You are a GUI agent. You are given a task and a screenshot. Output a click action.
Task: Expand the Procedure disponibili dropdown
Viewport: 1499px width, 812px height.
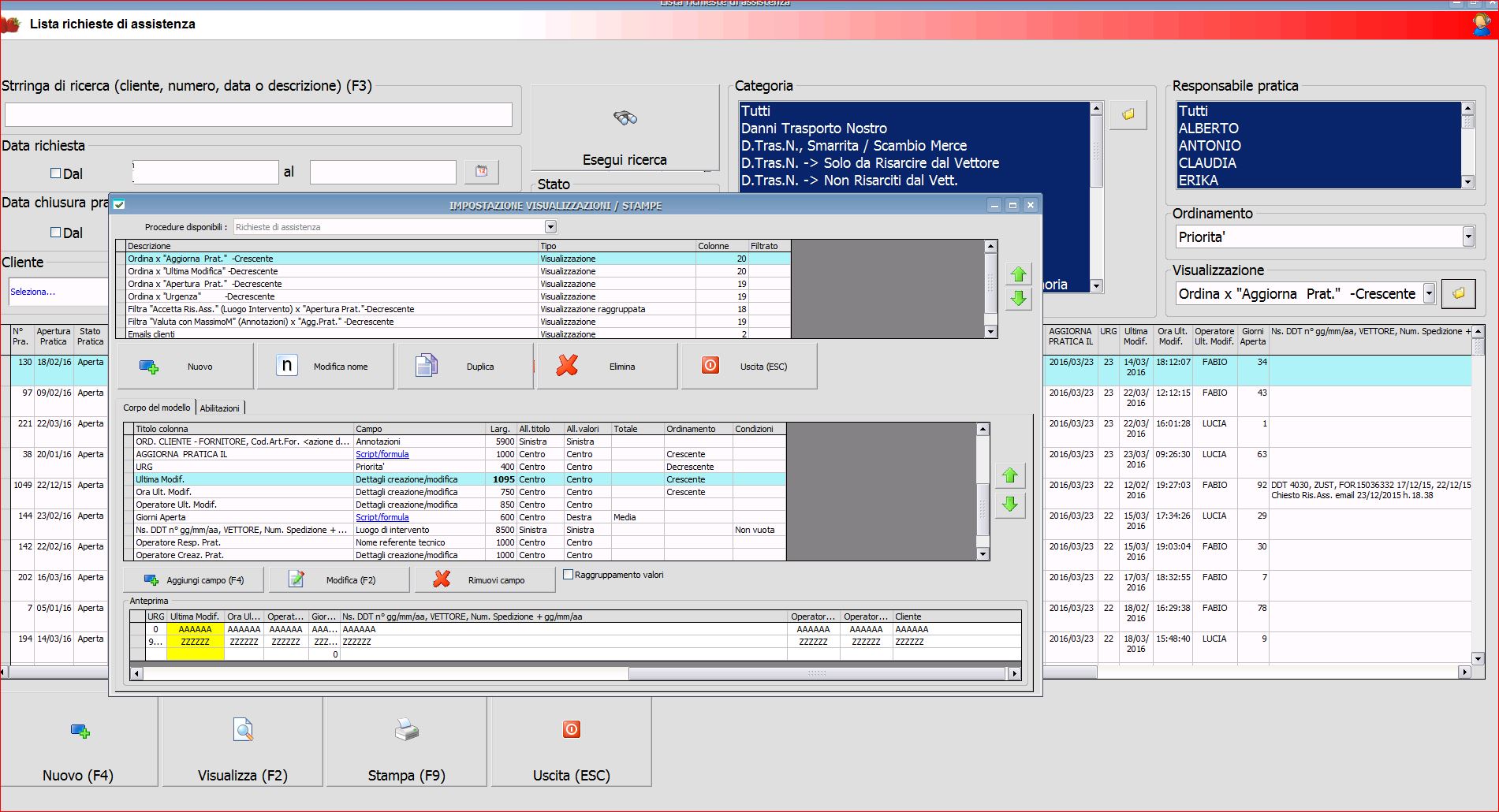(550, 227)
